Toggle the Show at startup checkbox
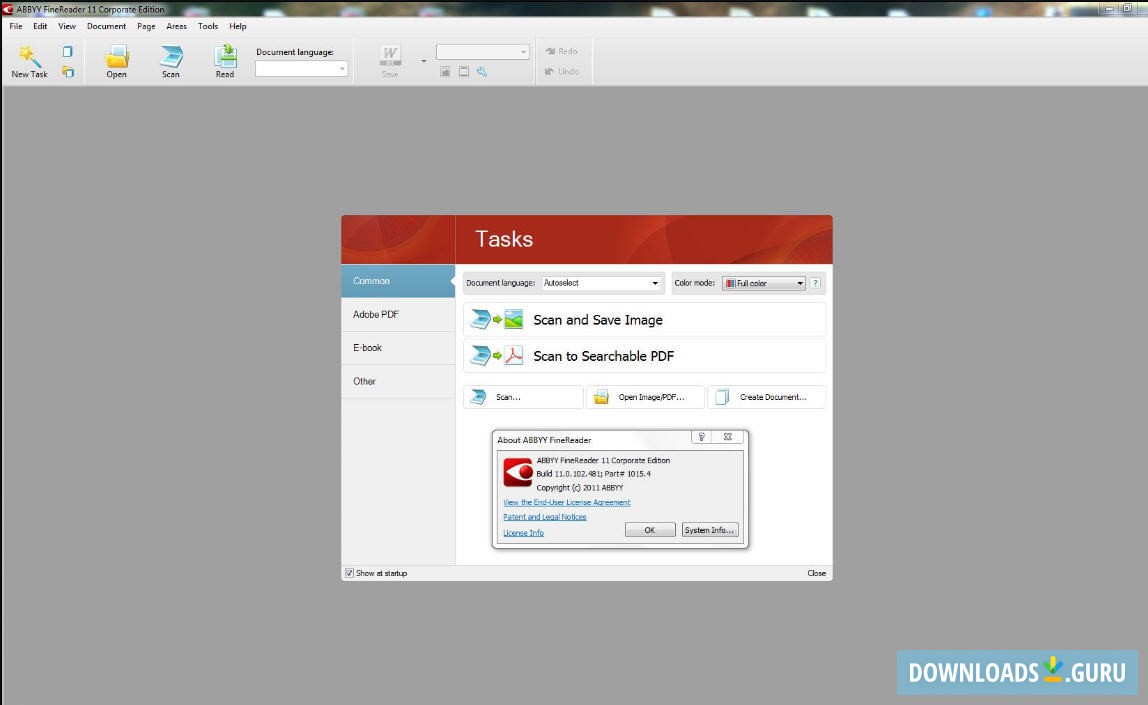Image resolution: width=1148 pixels, height=705 pixels. click(349, 573)
